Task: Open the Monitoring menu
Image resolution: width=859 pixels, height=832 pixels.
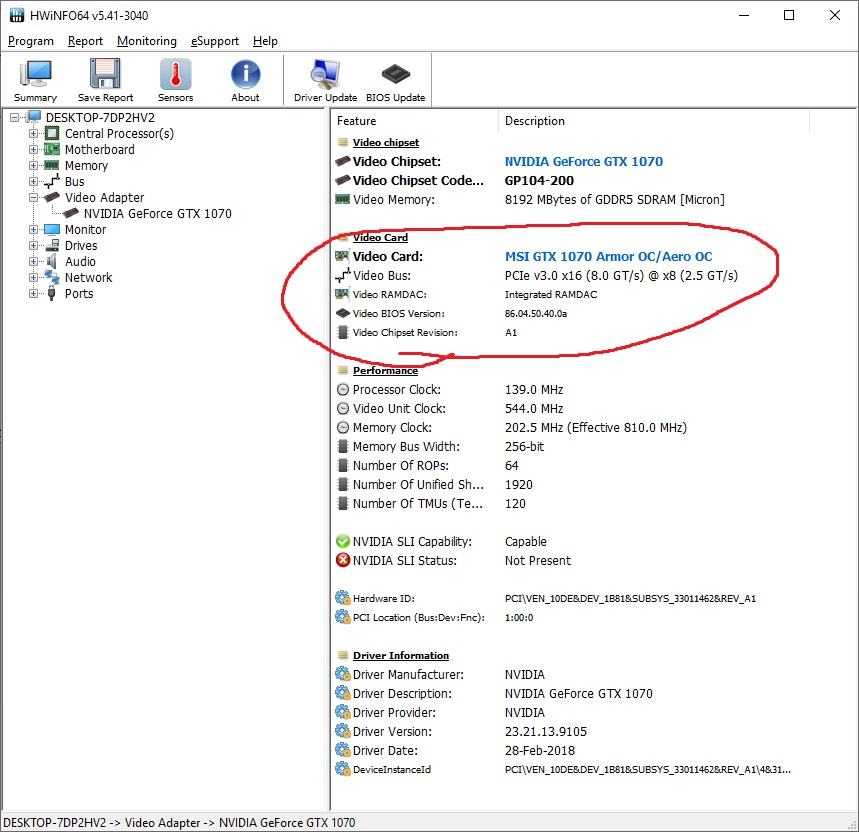Action: (x=147, y=41)
